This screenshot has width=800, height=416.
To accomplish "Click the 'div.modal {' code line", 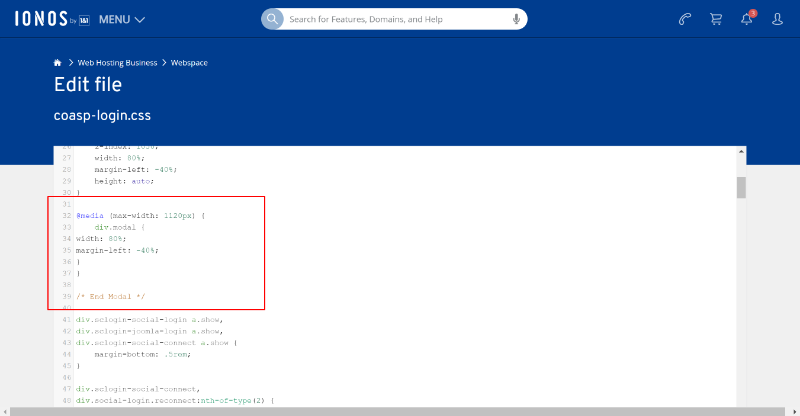I will pos(120,227).
